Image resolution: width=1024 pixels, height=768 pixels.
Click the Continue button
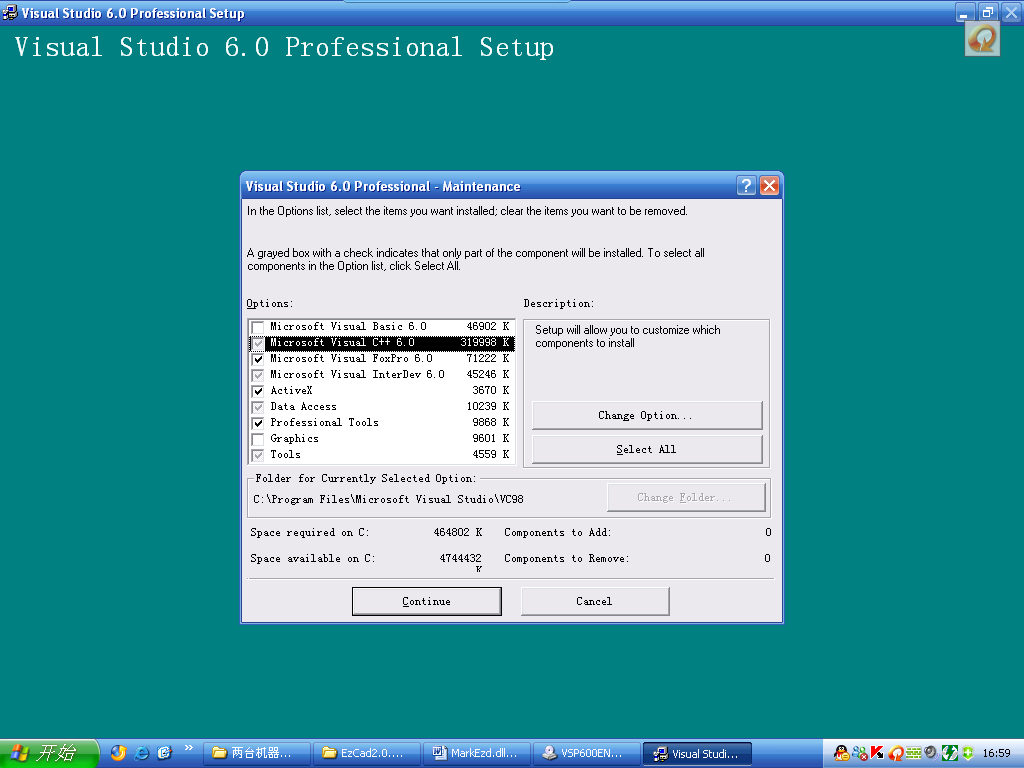tap(426, 601)
